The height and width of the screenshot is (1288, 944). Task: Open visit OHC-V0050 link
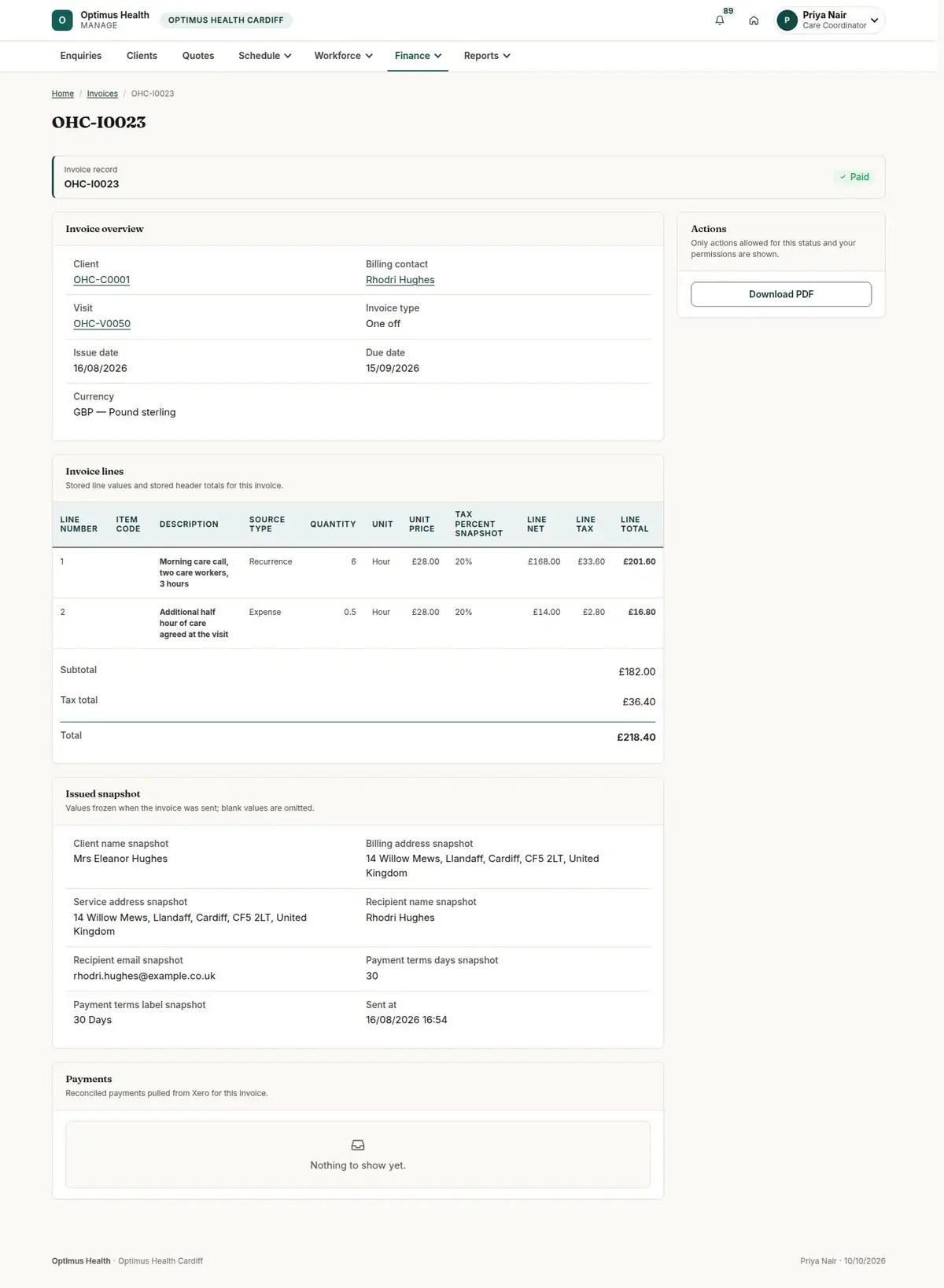point(102,324)
